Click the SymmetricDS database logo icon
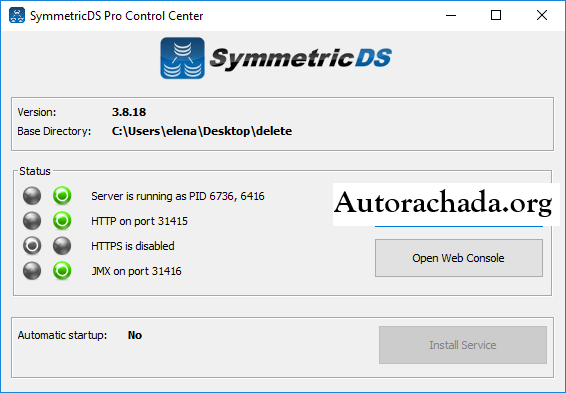The image size is (566, 393). tap(183, 58)
